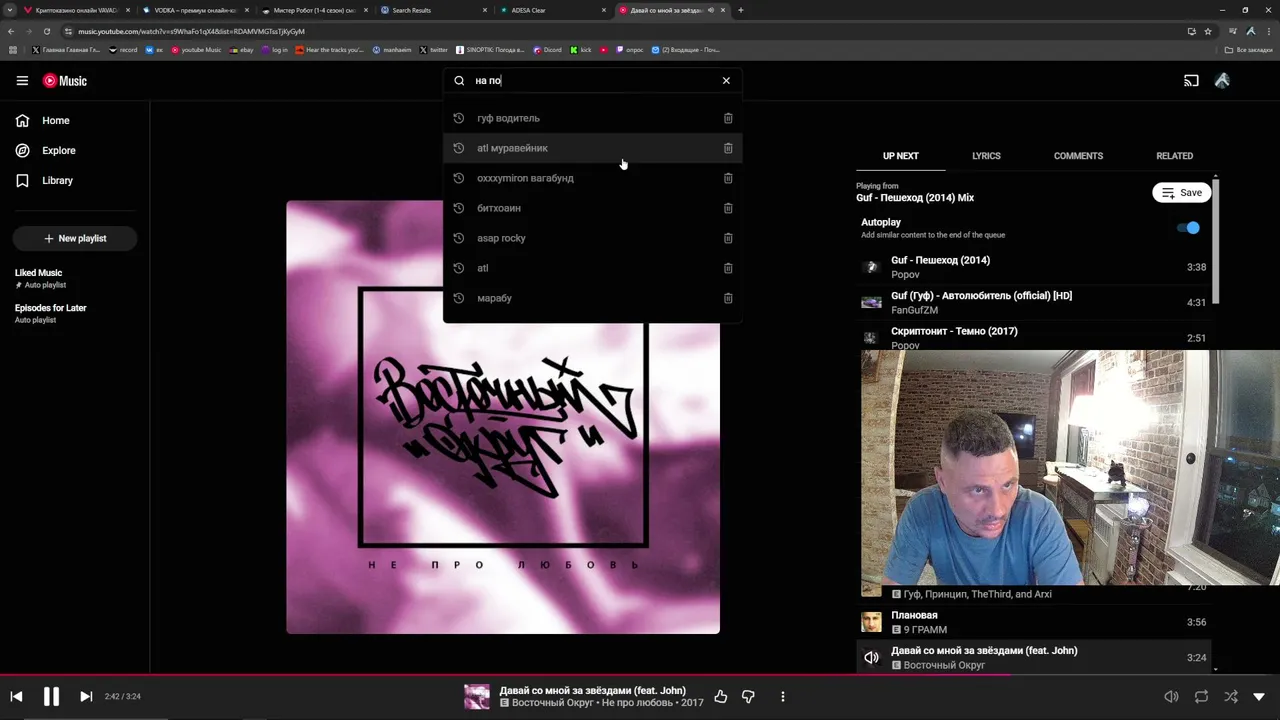This screenshot has width=1280, height=720.
Task: Open the 'Восточный Округ' artist link in player bar
Action: [x=552, y=703]
